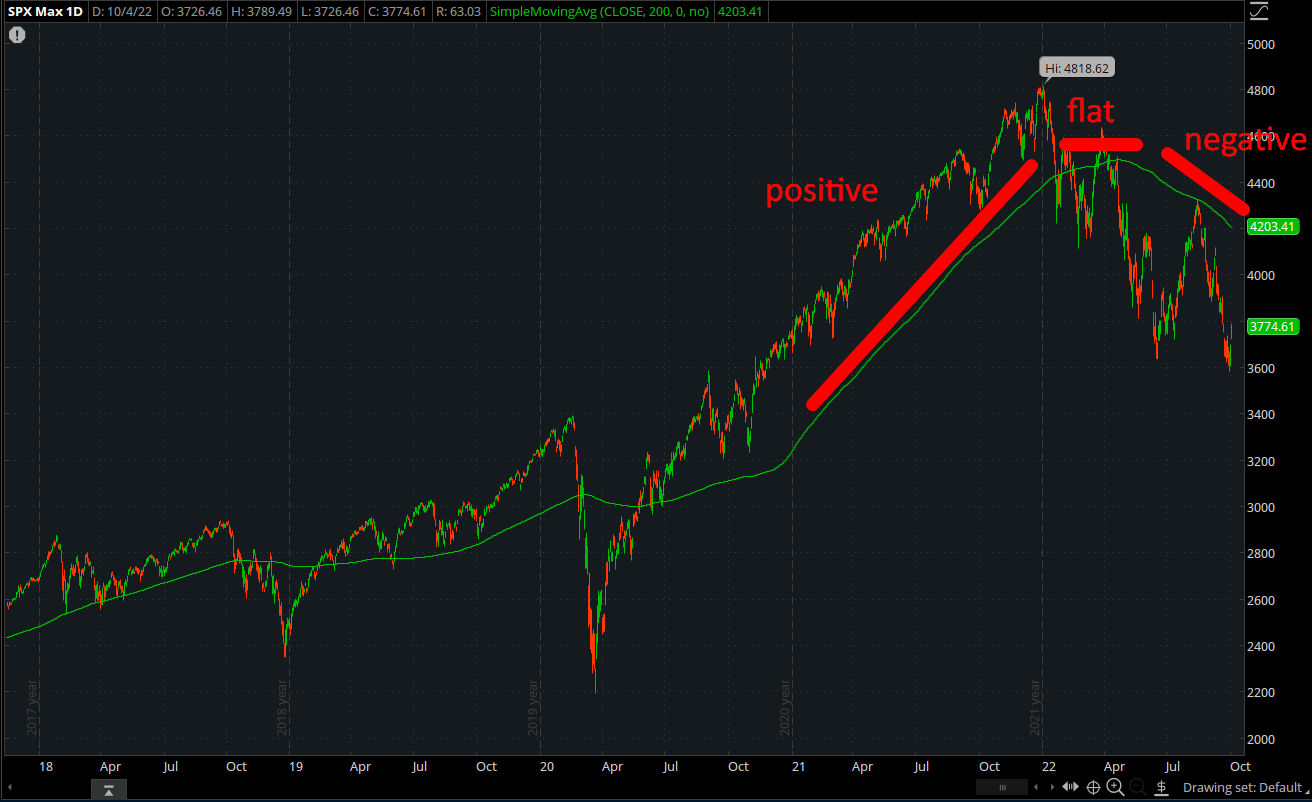1312x802 pixels.
Task: Click the Hi: 4818.62 price bubble
Action: tap(1076, 68)
